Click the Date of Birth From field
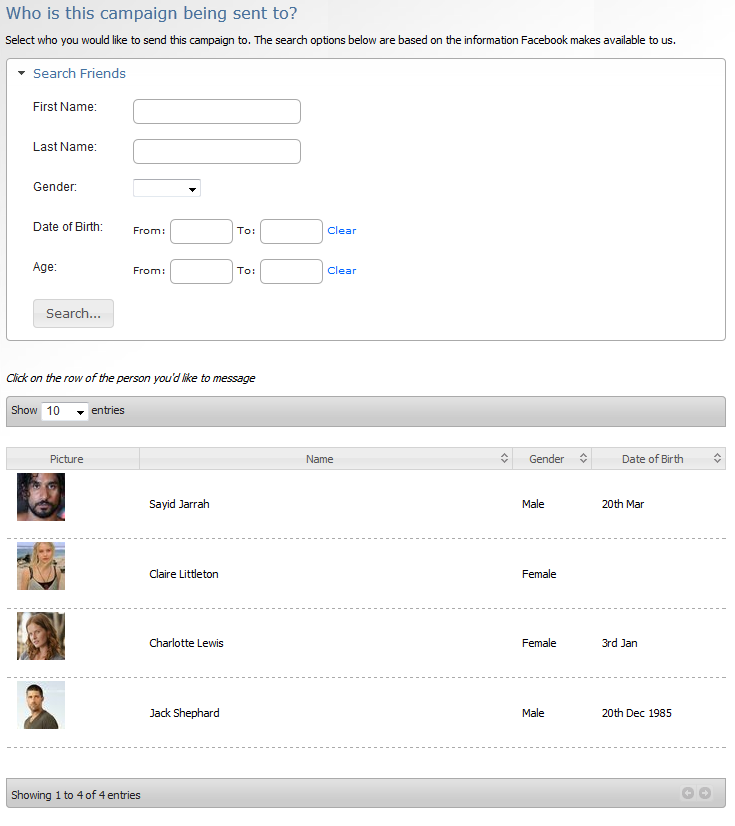Viewport: 735px width, 826px height. tap(201, 231)
